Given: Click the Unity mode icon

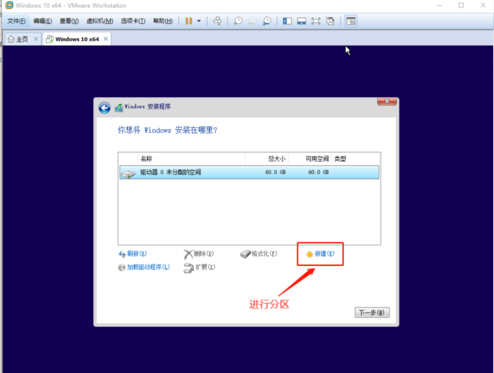Looking at the screenshot, I should point(330,21).
